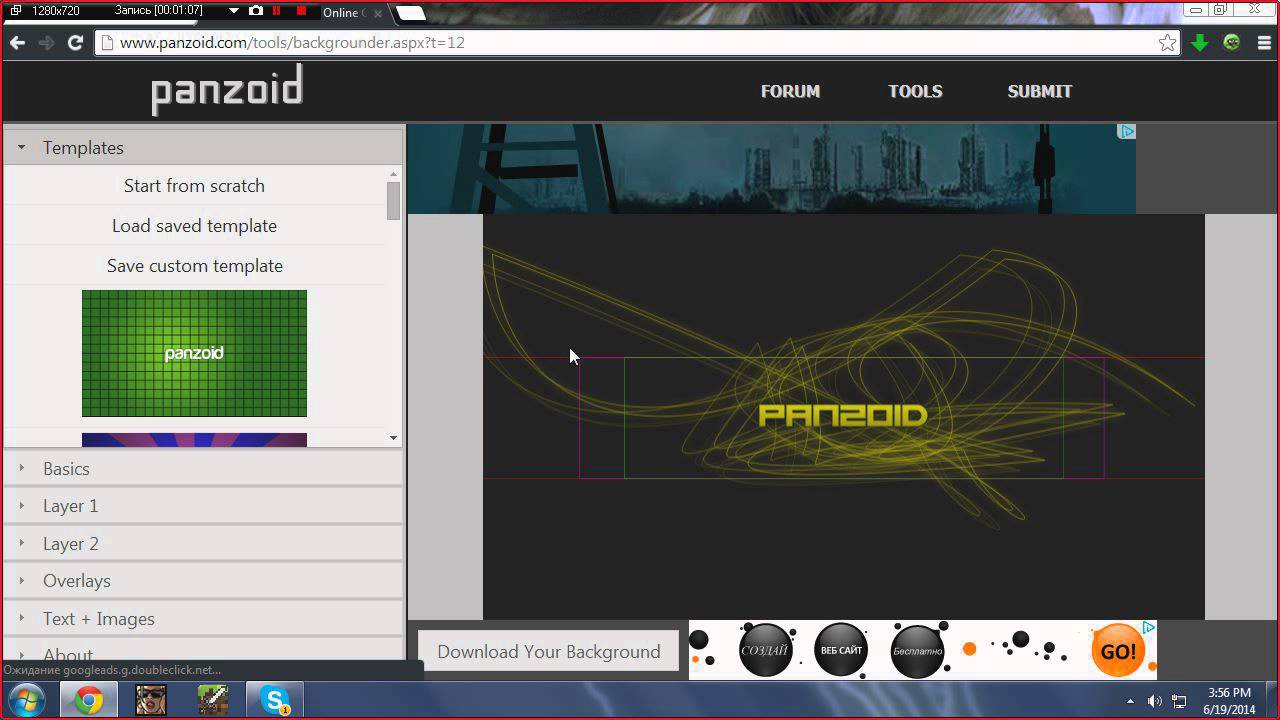Viewport: 1280px width, 720px height.
Task: Reload the page with the refresh icon
Action: coord(75,43)
